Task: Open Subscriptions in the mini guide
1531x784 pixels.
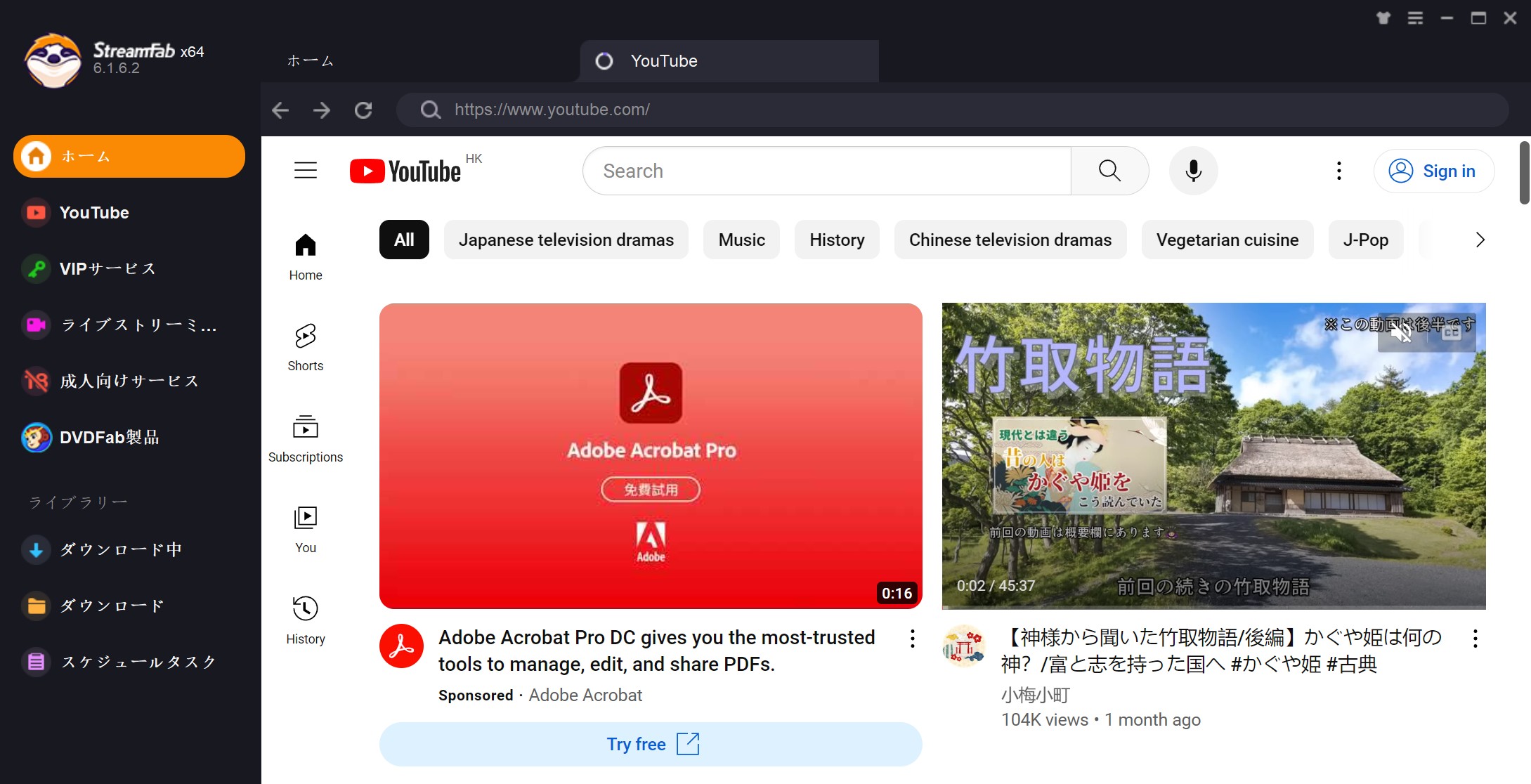Action: point(306,439)
